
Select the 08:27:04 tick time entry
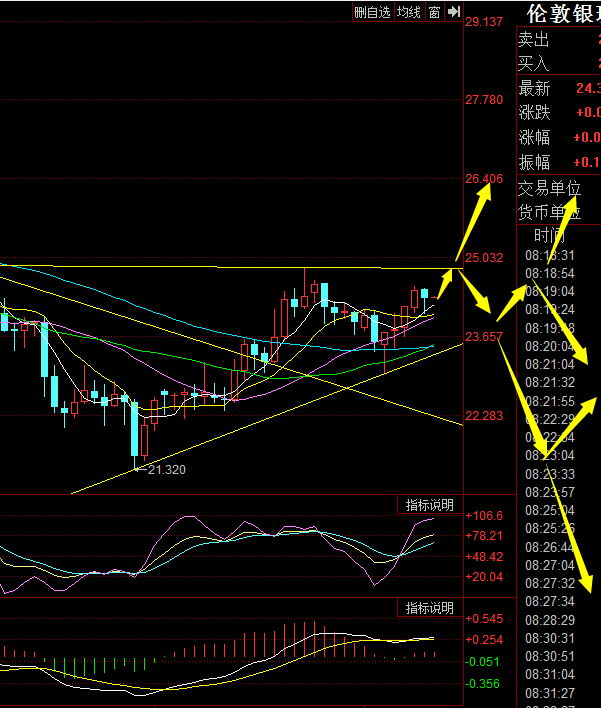coord(550,566)
